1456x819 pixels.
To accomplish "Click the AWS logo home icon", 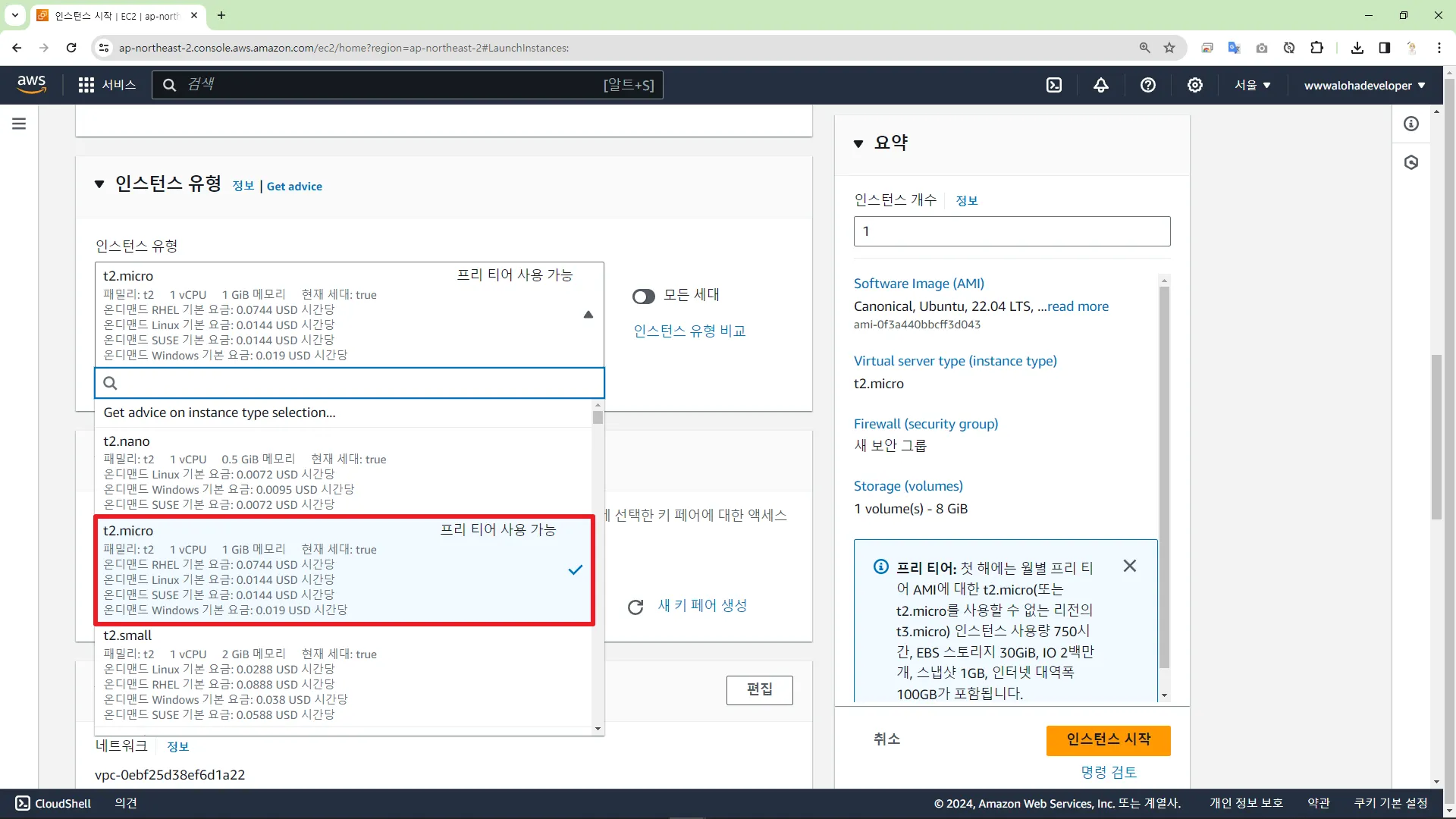I will click(x=31, y=84).
